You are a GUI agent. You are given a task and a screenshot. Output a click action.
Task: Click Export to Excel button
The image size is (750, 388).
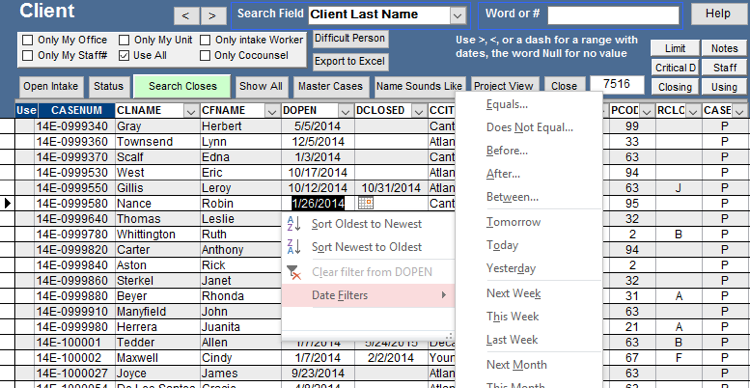(351, 61)
